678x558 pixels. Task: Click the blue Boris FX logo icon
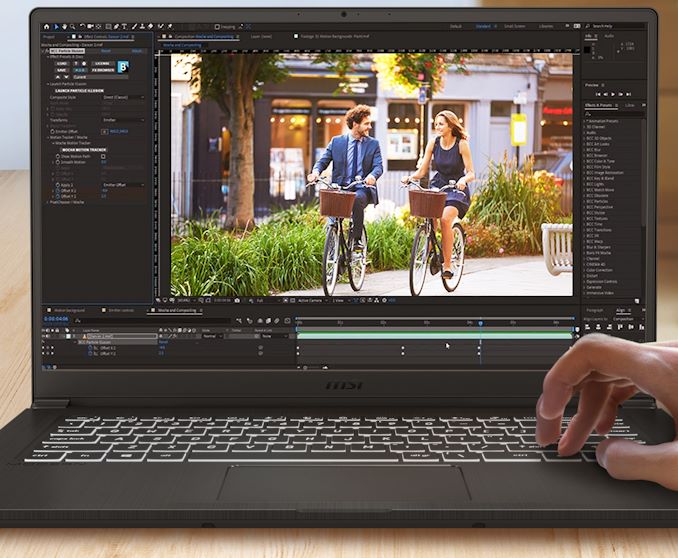123,68
